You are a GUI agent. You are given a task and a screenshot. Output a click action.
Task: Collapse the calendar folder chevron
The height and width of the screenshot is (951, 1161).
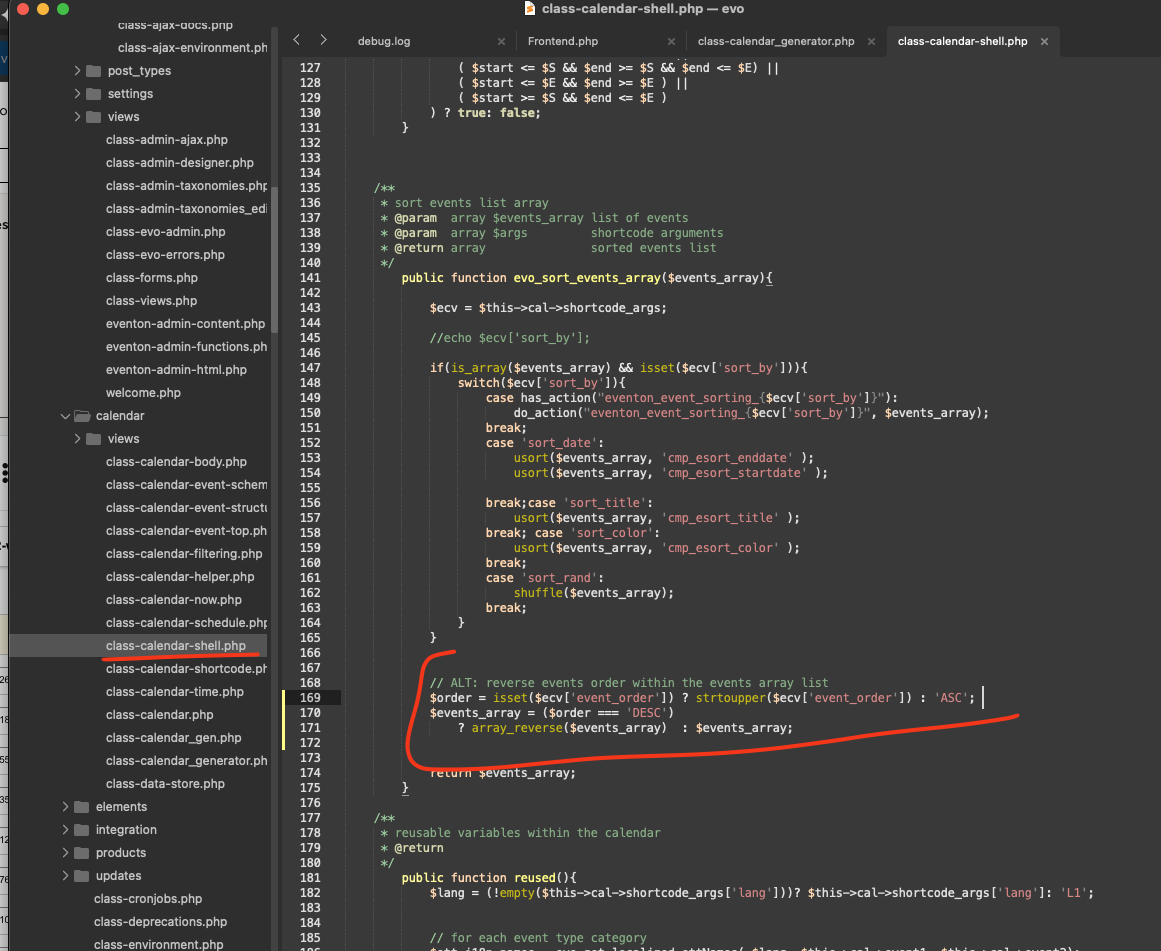click(x=66, y=416)
